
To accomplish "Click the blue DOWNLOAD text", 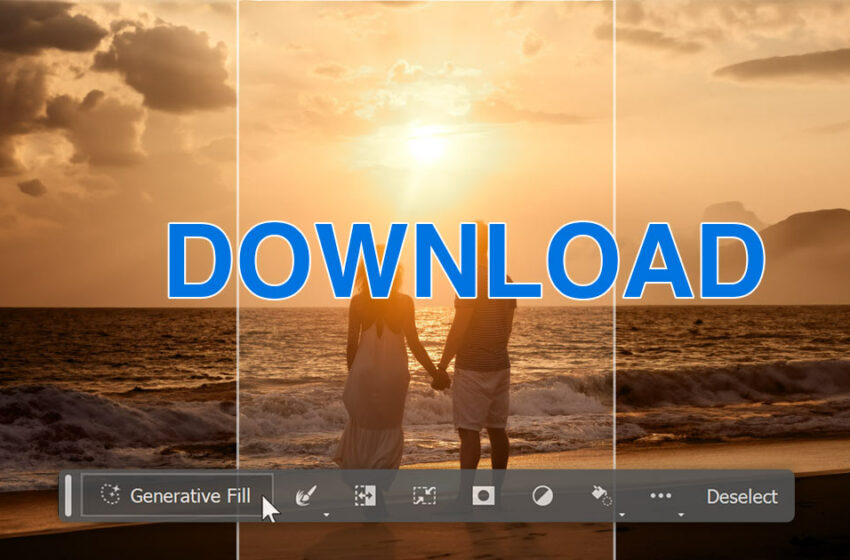I will click(465, 262).
